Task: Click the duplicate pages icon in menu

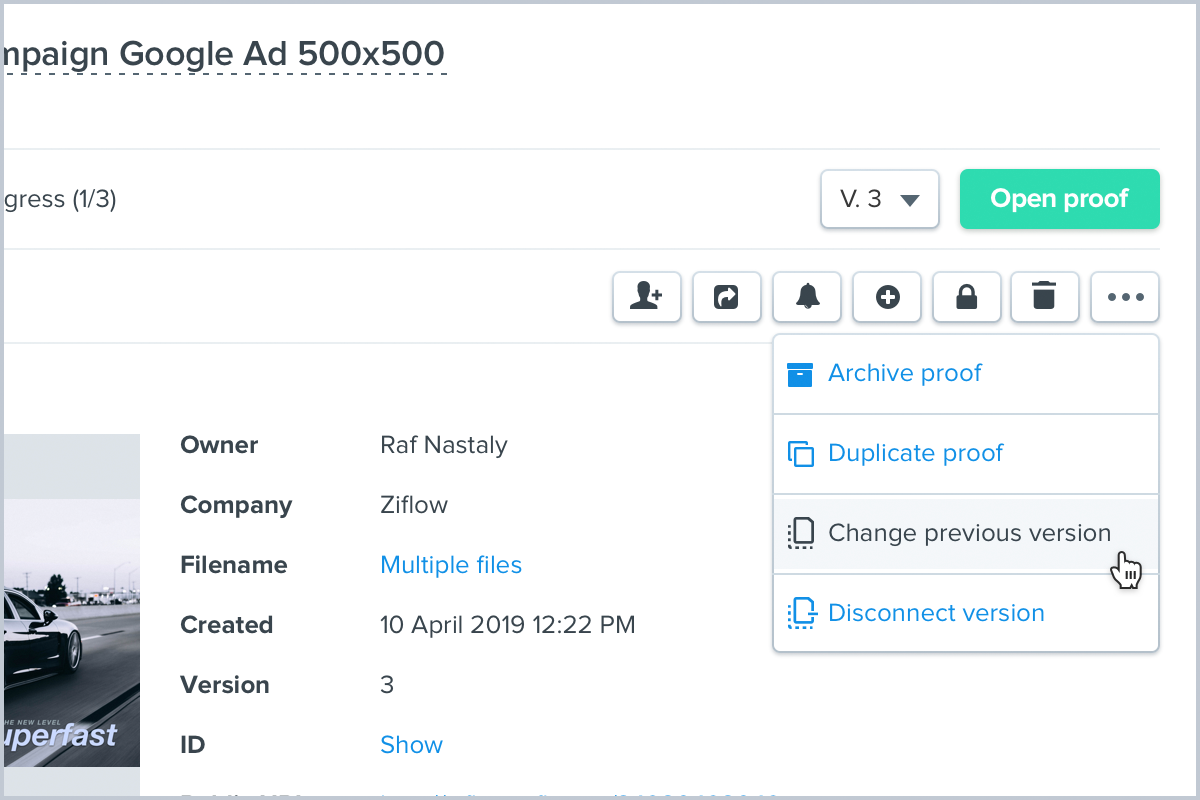Action: 800,454
